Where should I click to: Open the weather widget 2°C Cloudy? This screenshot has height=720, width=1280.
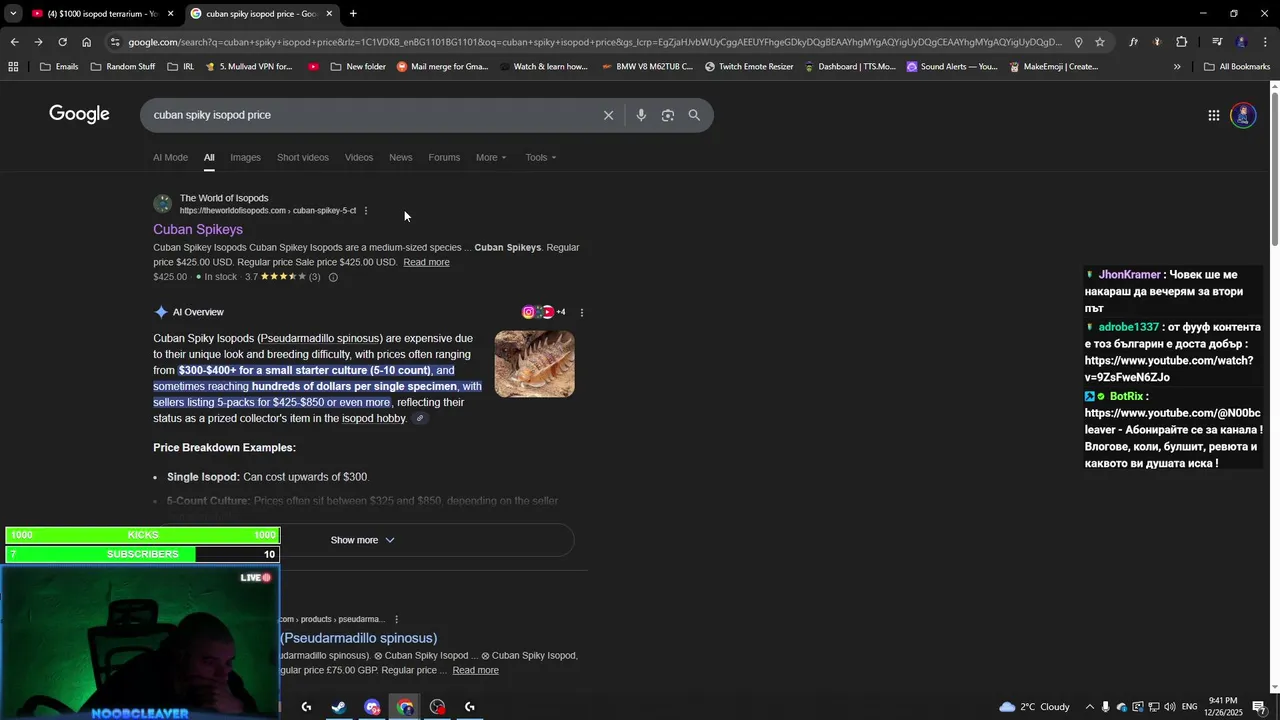click(x=1034, y=707)
